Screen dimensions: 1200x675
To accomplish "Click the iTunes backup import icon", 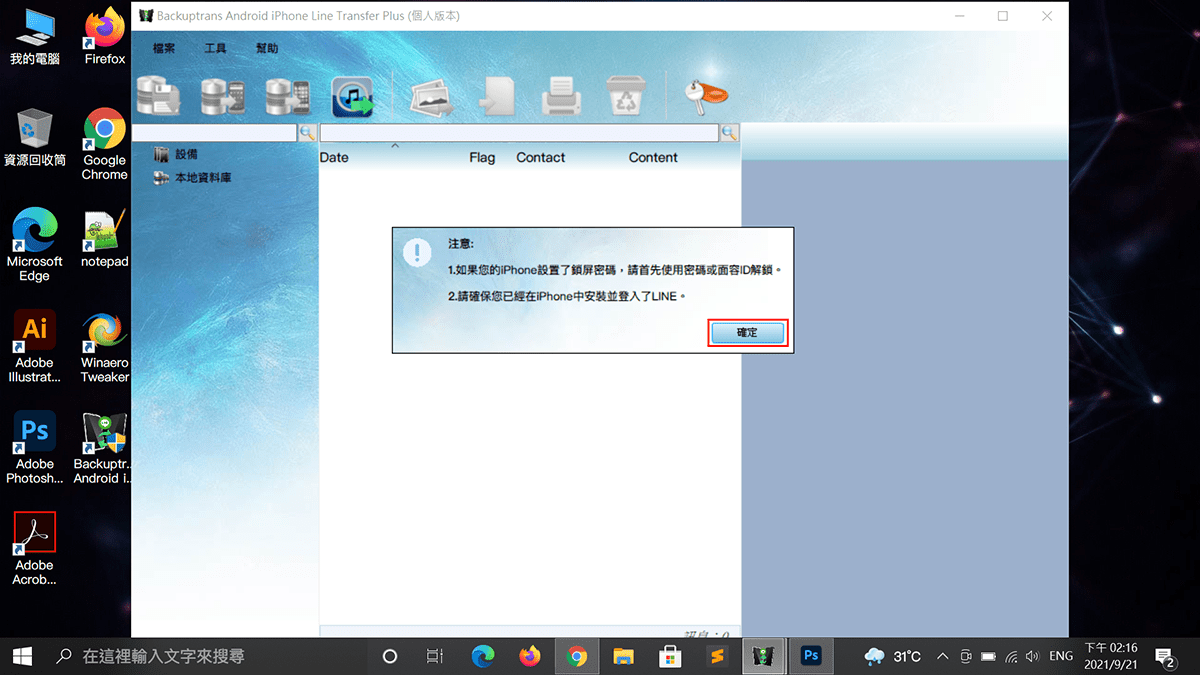I will tap(352, 97).
